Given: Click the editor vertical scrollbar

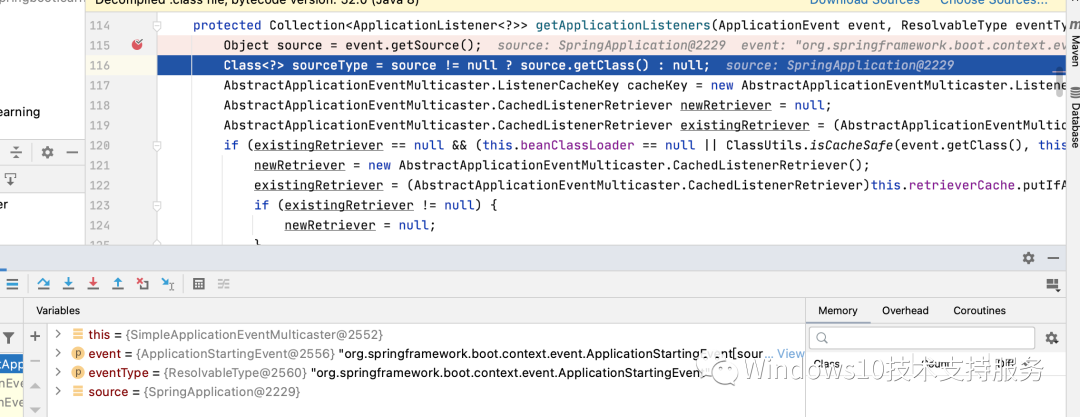Looking at the screenshot, I should click(1061, 83).
